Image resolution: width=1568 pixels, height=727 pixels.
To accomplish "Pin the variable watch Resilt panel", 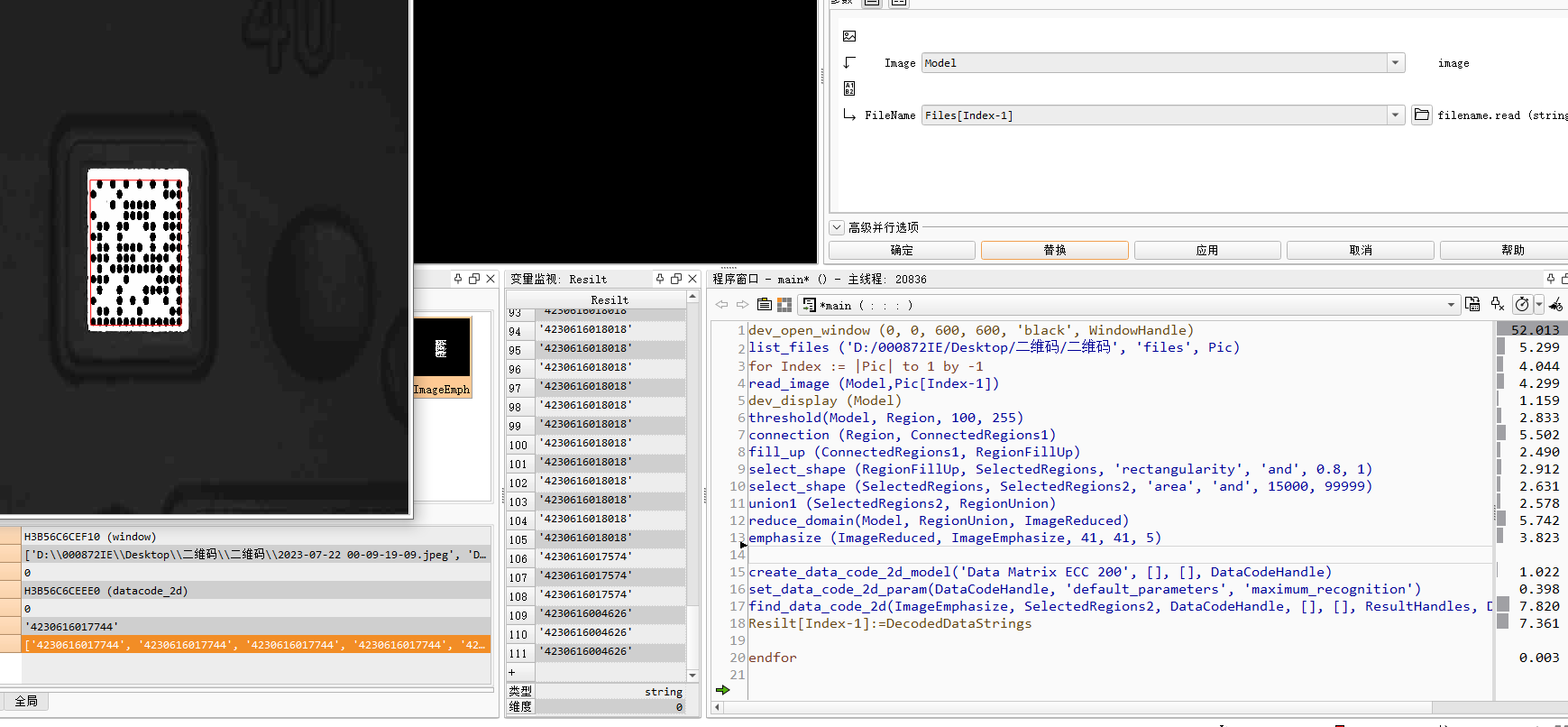I will (660, 279).
